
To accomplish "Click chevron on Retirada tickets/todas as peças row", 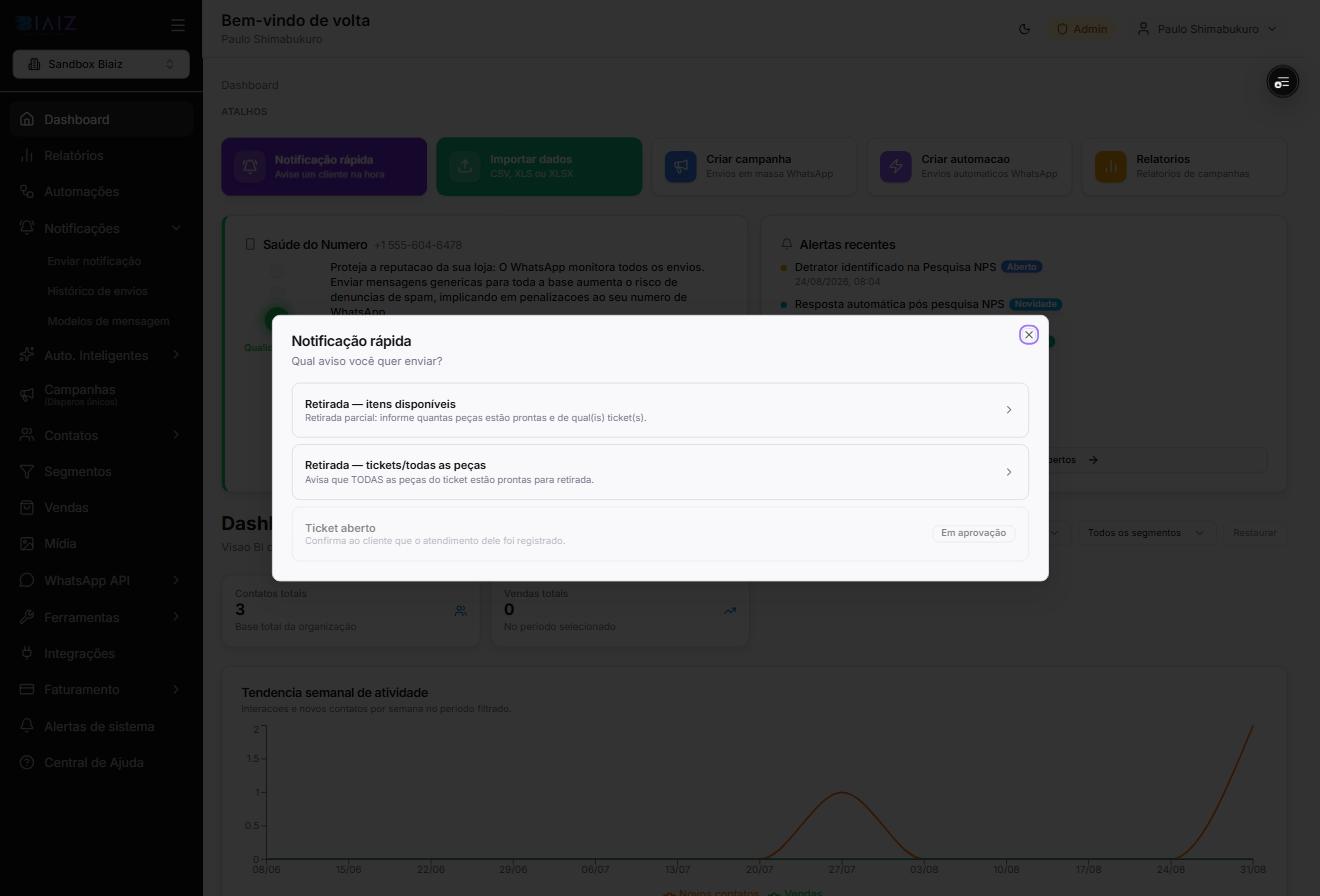I will [1008, 472].
